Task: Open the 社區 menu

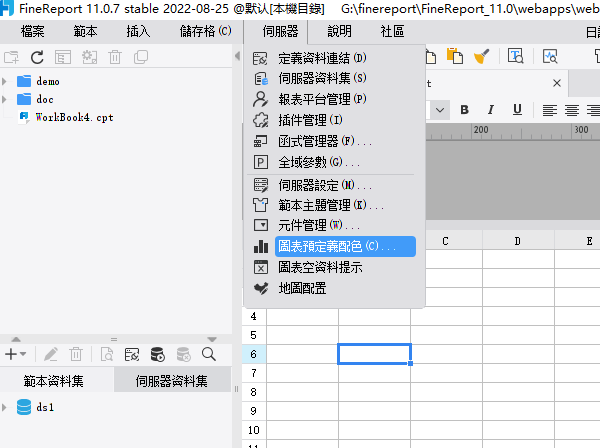Action: tap(392, 31)
